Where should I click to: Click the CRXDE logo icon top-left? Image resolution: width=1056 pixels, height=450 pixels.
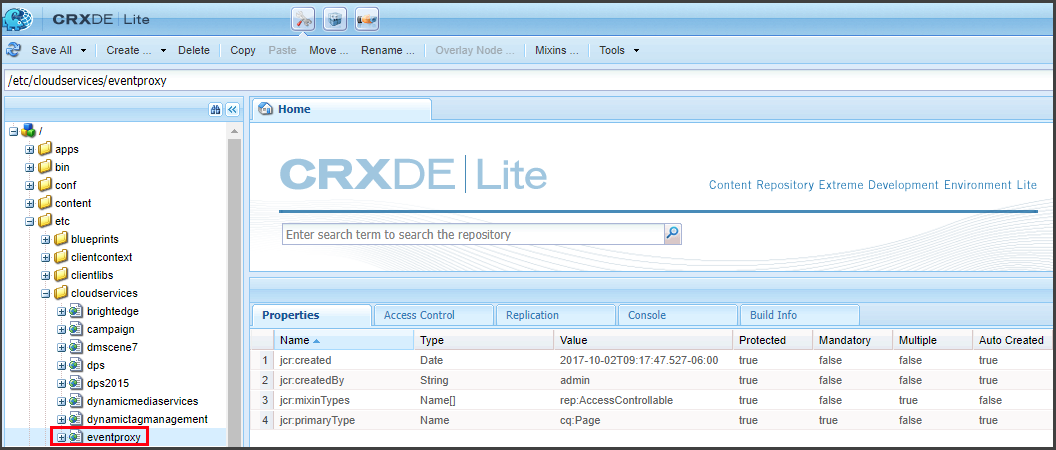pos(18,20)
